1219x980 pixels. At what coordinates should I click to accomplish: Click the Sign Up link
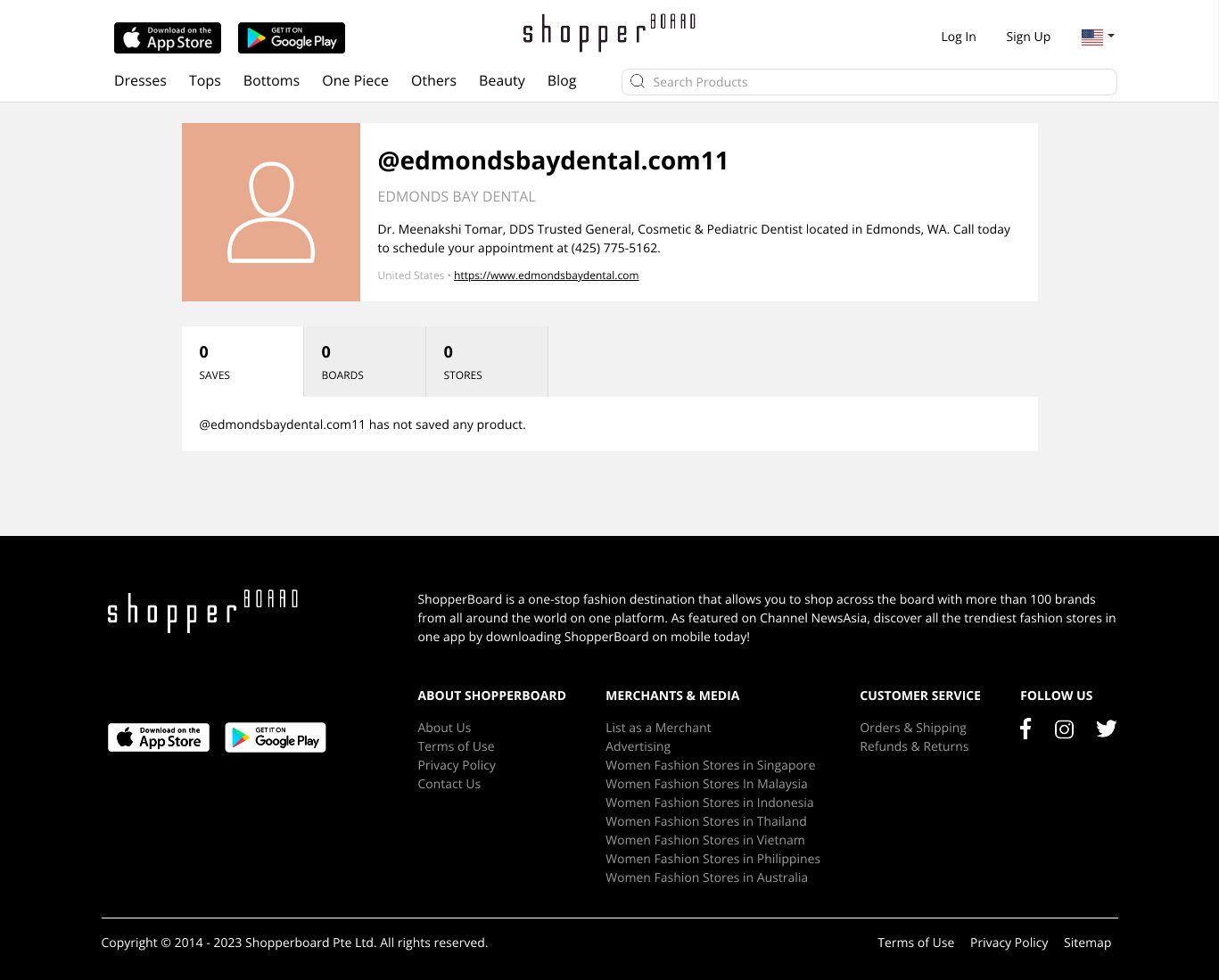(1027, 37)
